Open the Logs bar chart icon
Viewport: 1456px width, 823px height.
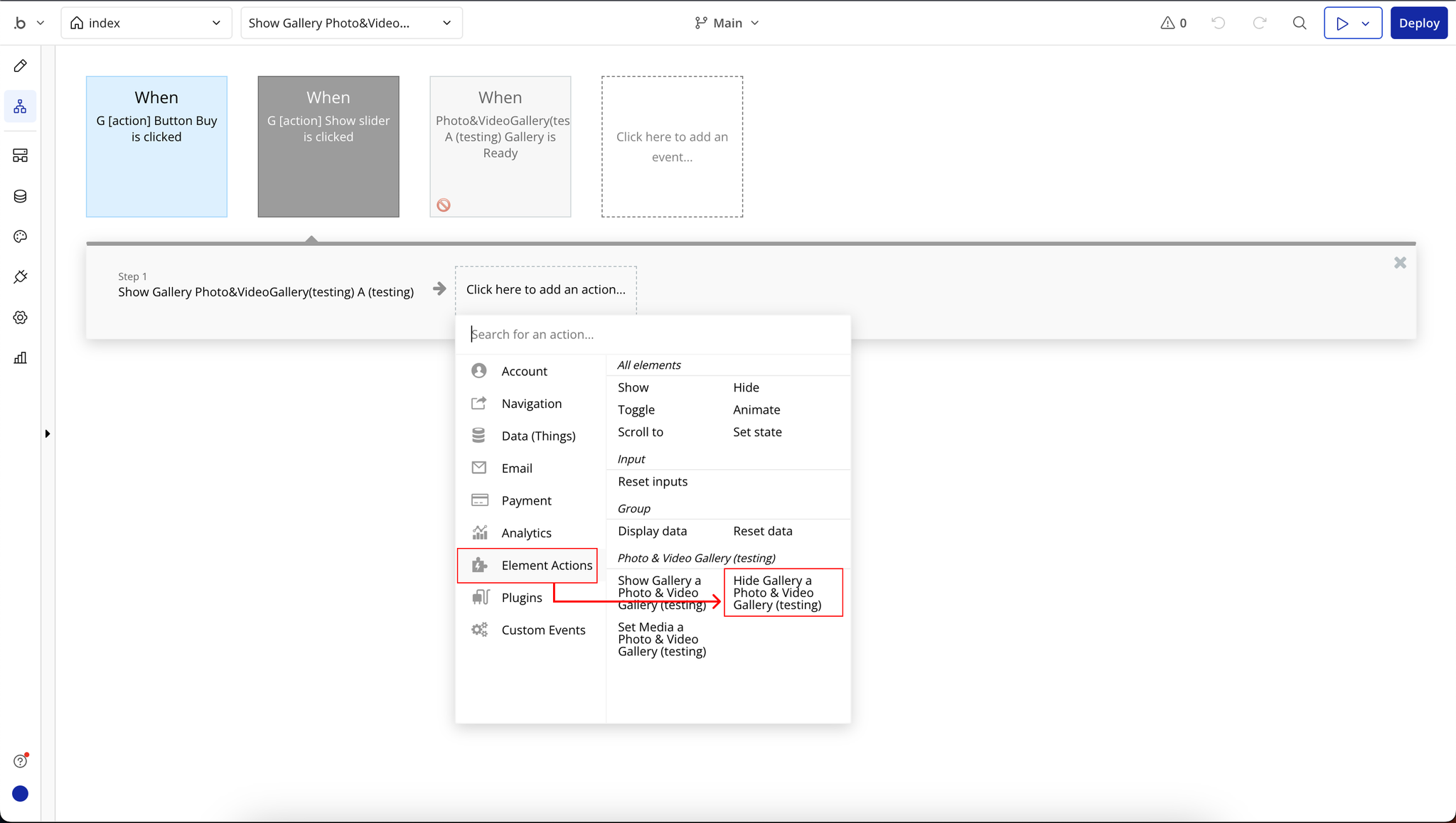tap(20, 358)
